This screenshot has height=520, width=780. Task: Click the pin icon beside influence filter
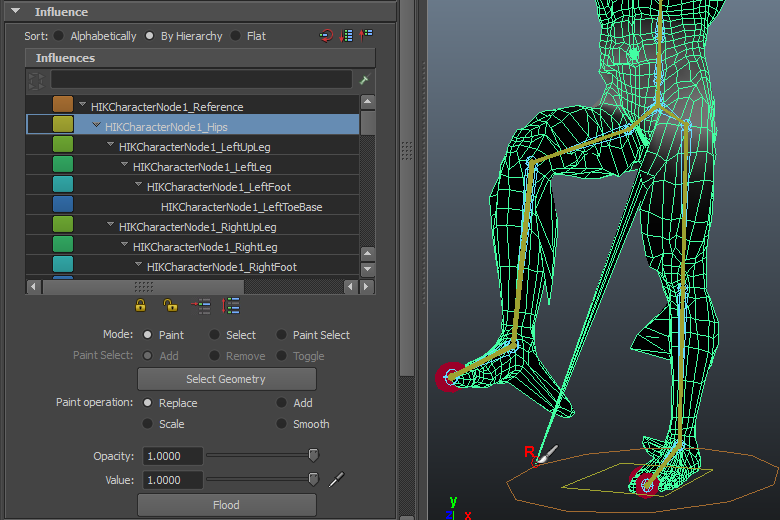point(364,79)
